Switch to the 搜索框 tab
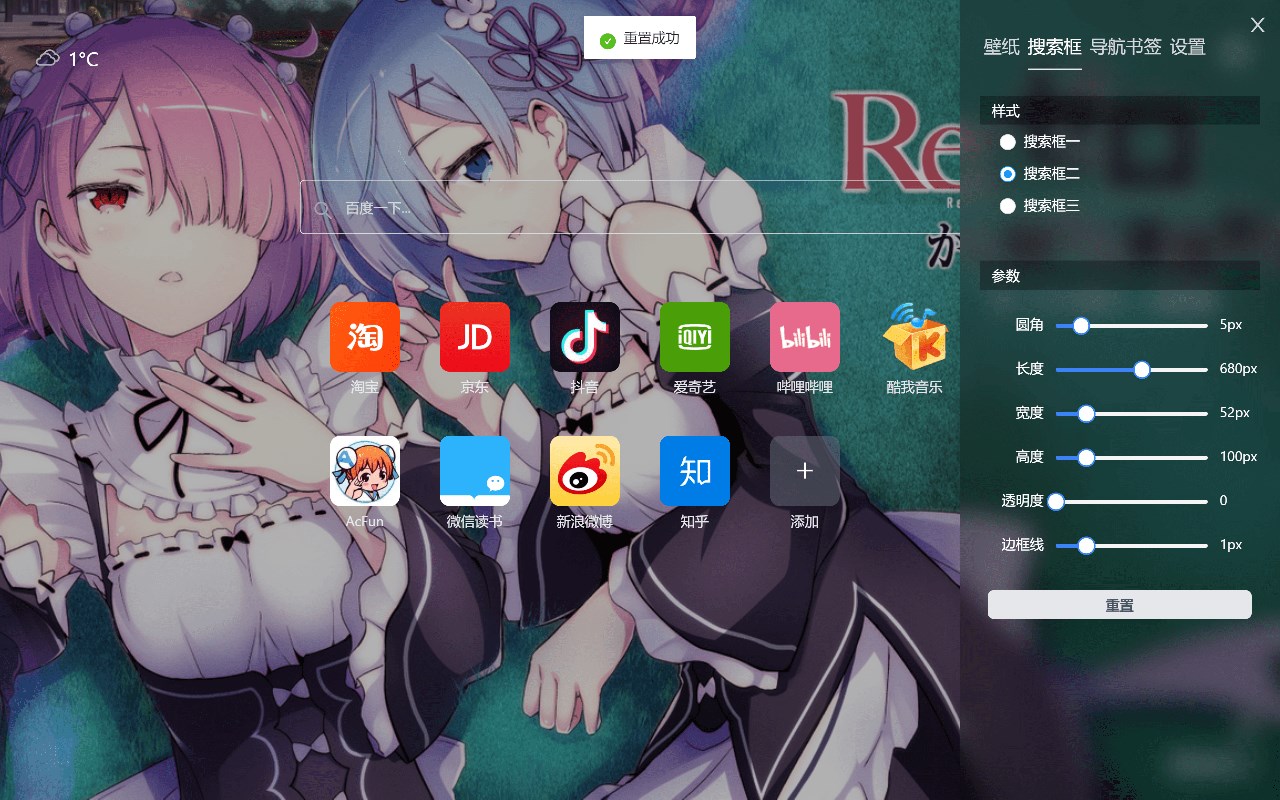This screenshot has height=800, width=1280. [1055, 47]
